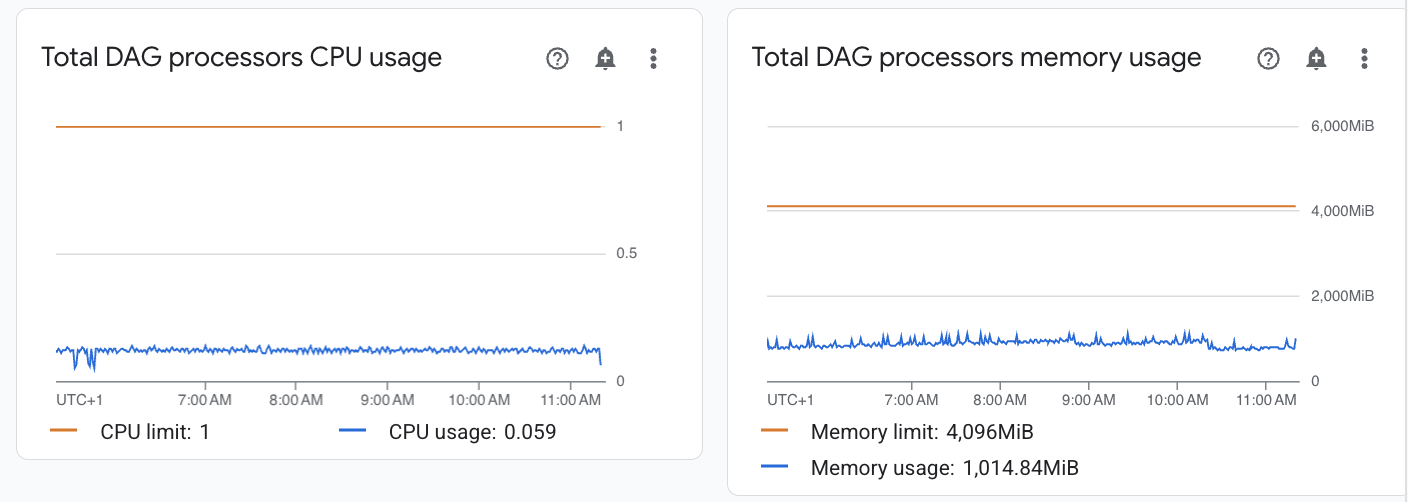Select 8:00 AM marker on memory chart
Screen dimensions: 1408x502
click(1000, 400)
